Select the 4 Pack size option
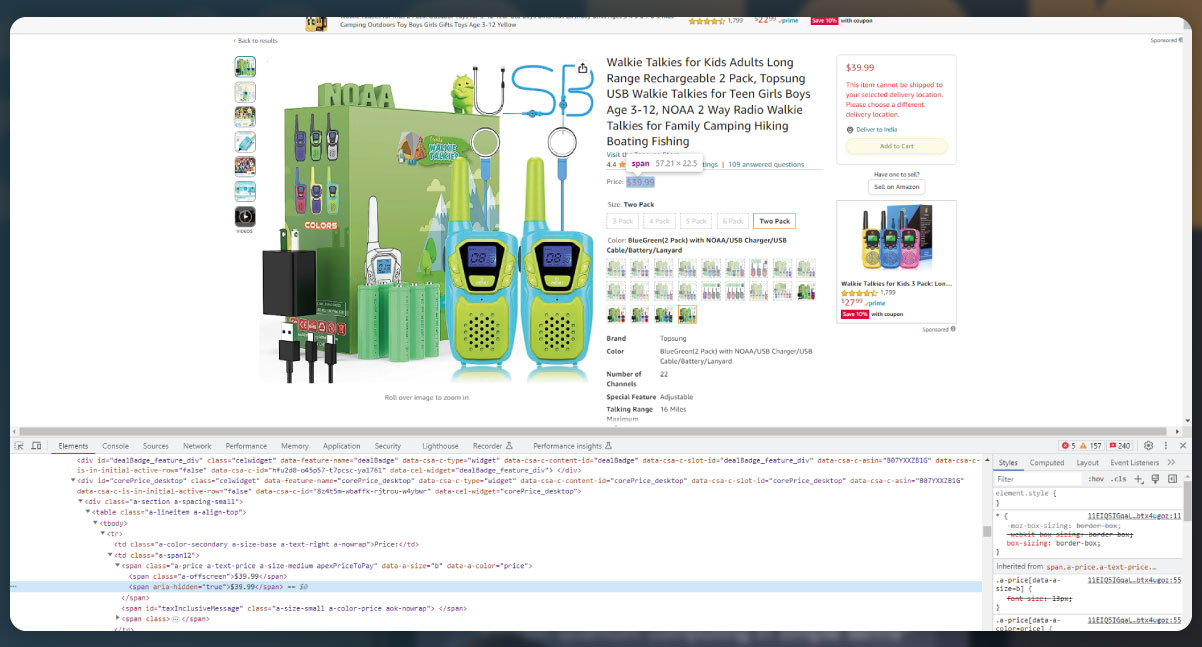The width and height of the screenshot is (1202, 647). [659, 221]
